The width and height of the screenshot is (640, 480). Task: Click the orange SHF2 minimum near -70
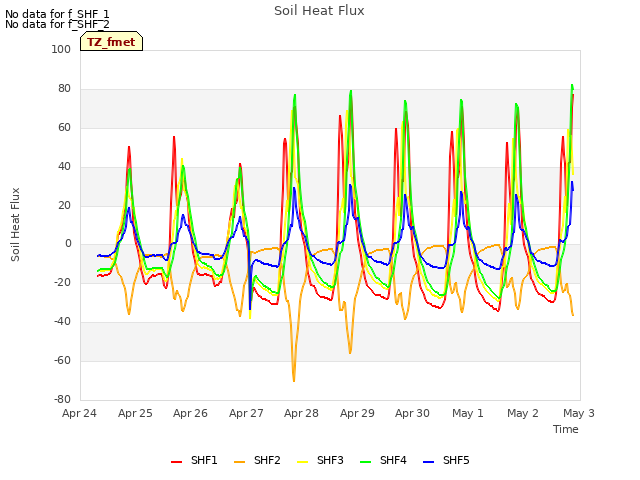pyautogui.click(x=294, y=380)
